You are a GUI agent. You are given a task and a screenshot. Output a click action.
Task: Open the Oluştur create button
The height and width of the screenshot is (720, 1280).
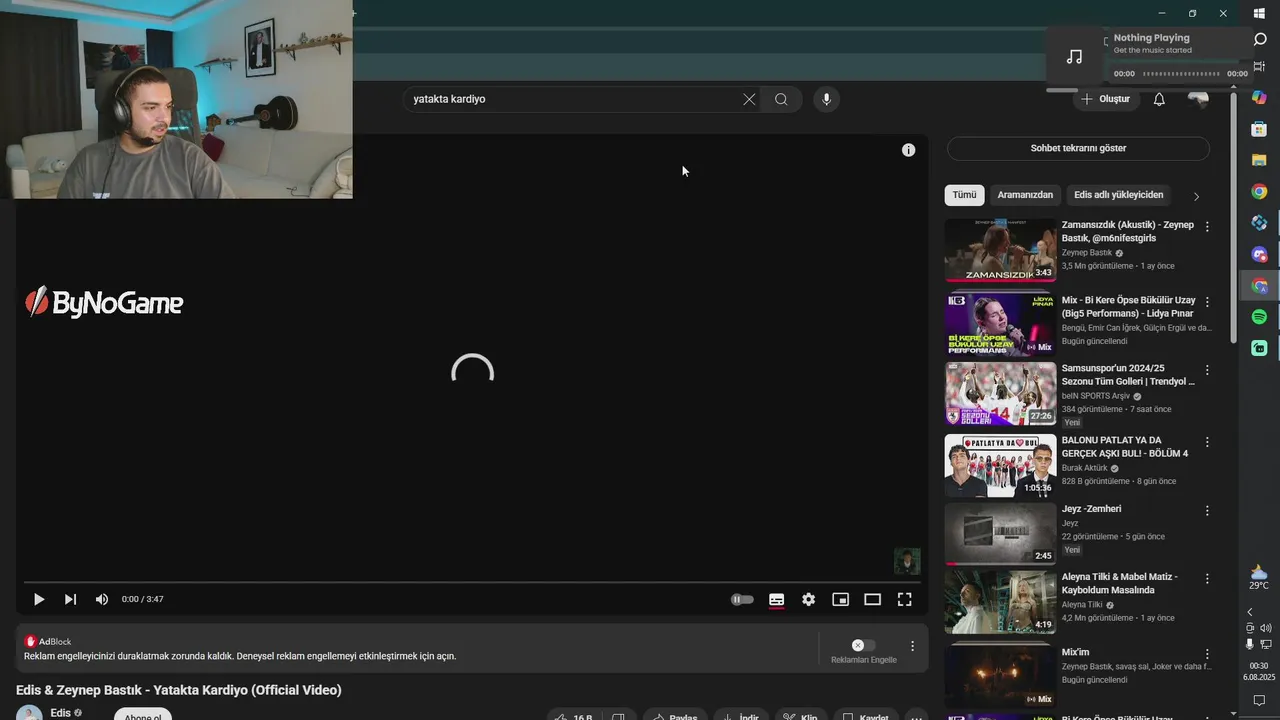(1106, 99)
